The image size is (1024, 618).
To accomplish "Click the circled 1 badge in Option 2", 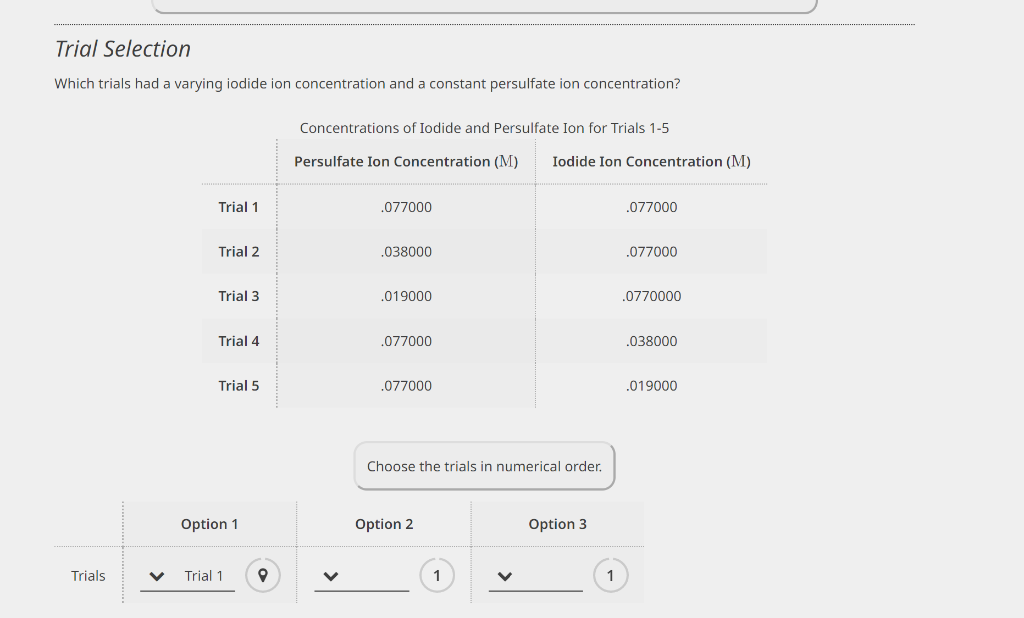I will (x=436, y=575).
